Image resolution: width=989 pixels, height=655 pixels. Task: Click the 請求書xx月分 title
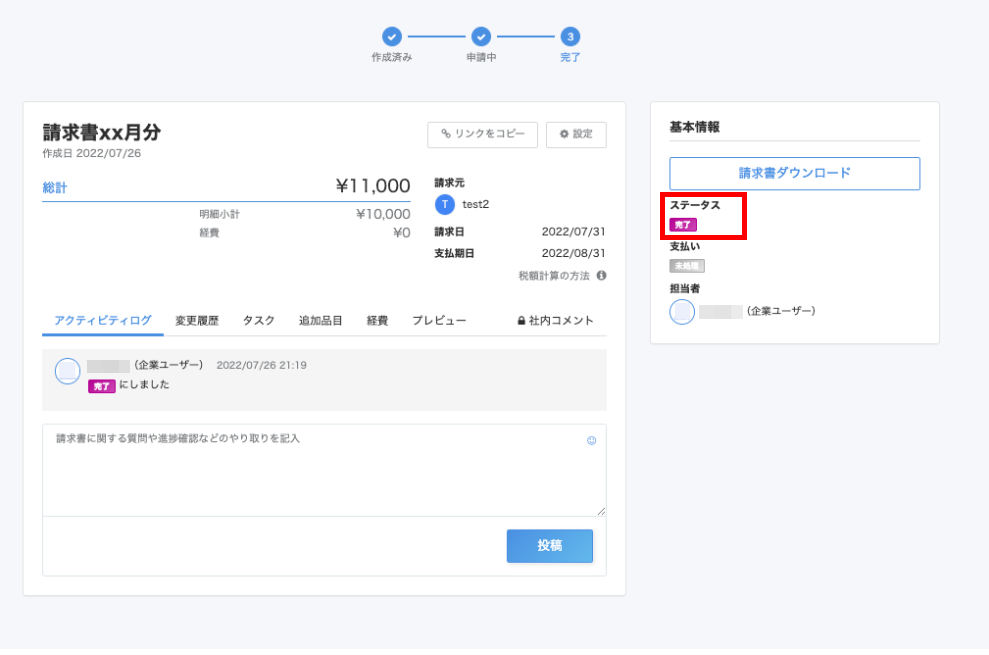click(102, 133)
